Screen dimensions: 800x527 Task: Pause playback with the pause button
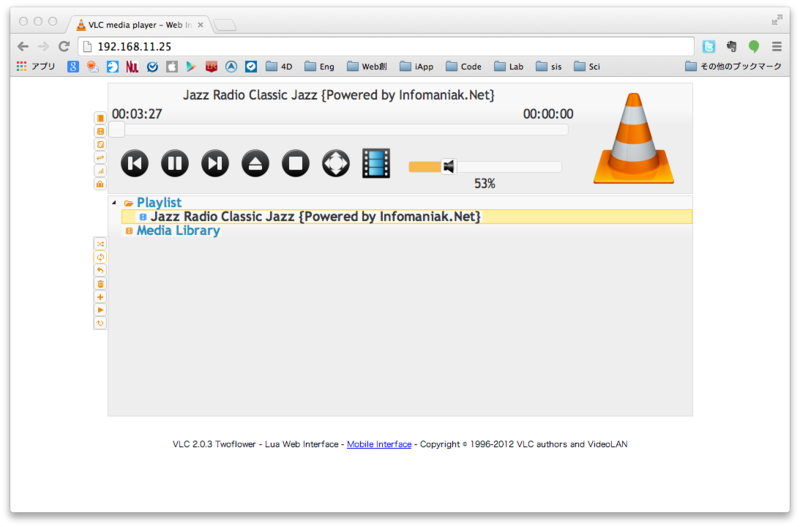(174, 163)
